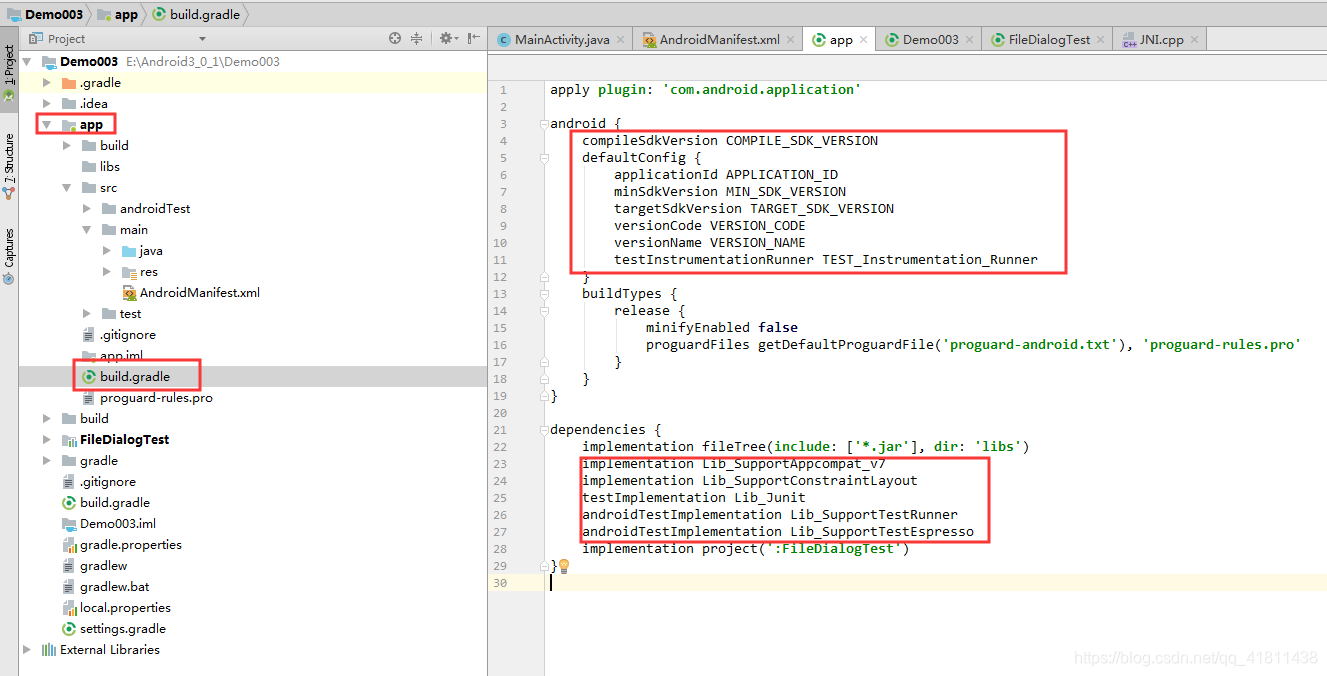Click the intention light bulb near line 29
Viewport: 1327px width, 676px height.
coord(565,565)
